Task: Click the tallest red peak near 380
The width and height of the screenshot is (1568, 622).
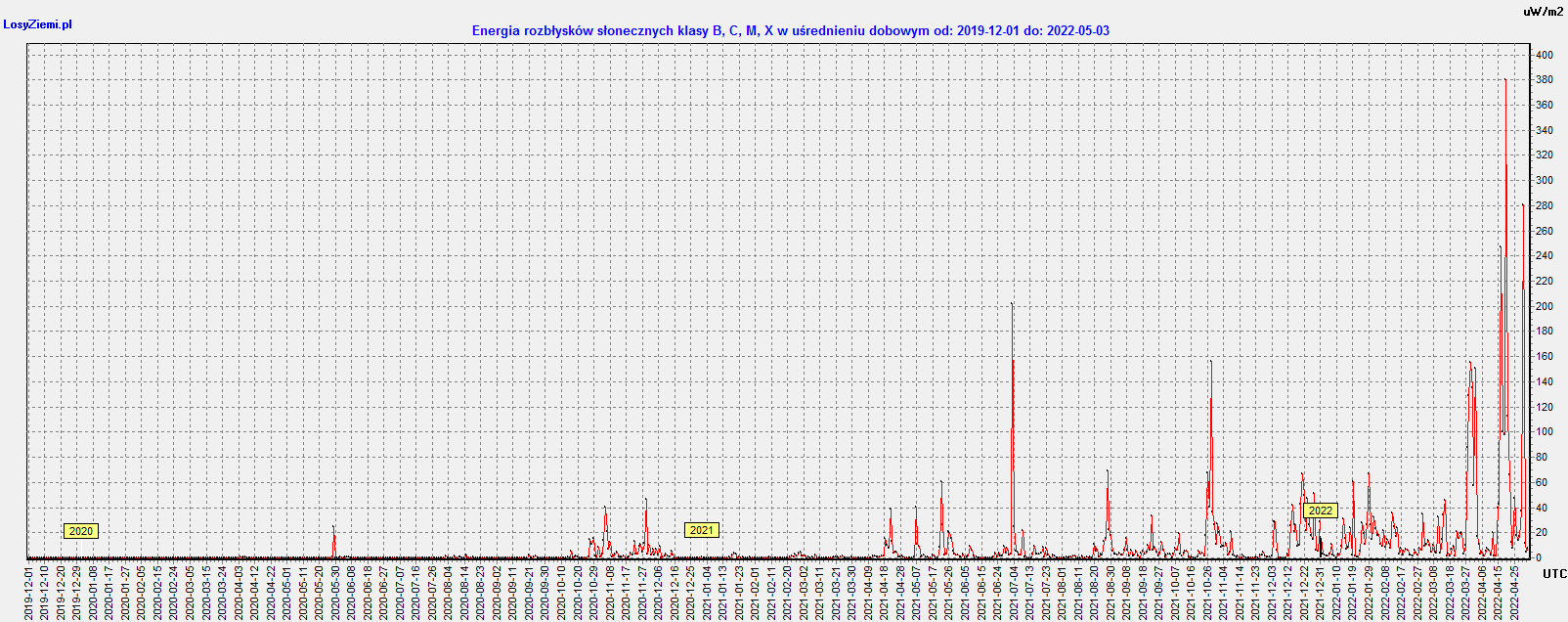Action: click(x=1505, y=81)
